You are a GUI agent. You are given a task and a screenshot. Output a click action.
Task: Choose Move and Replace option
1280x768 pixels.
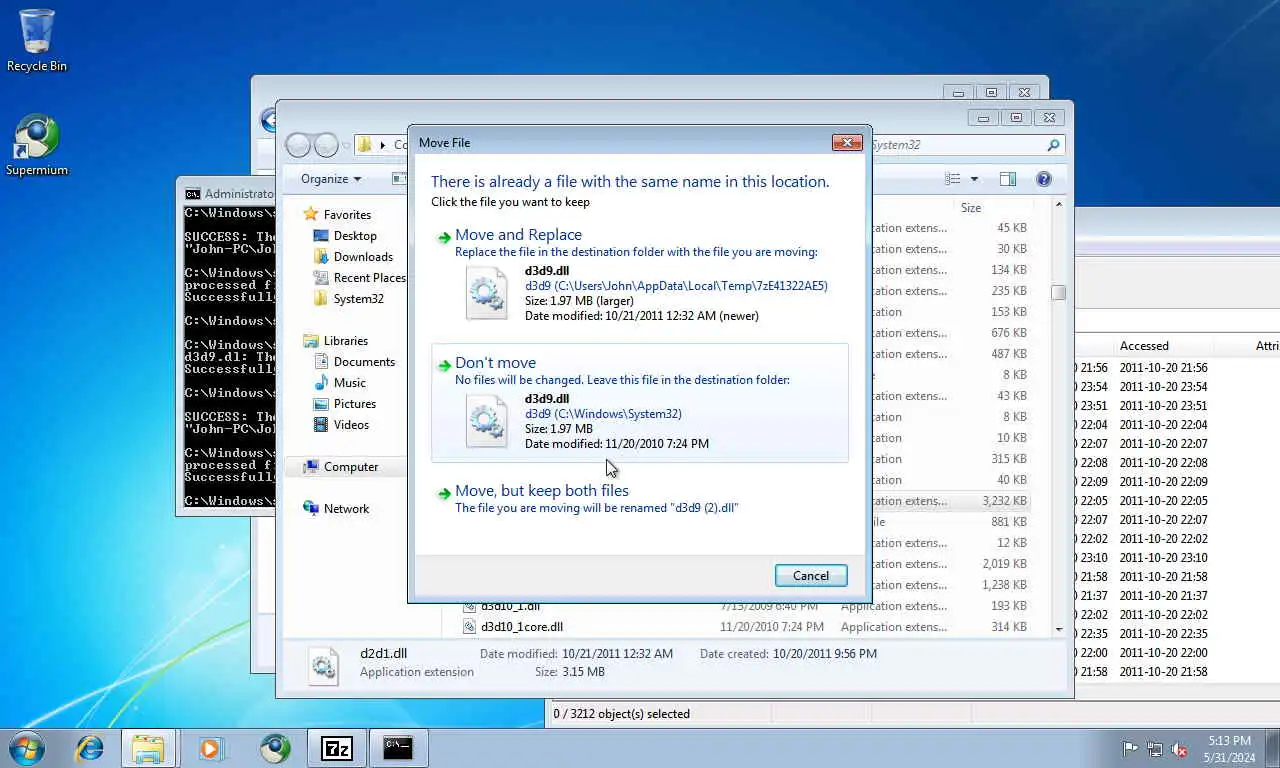639,277
